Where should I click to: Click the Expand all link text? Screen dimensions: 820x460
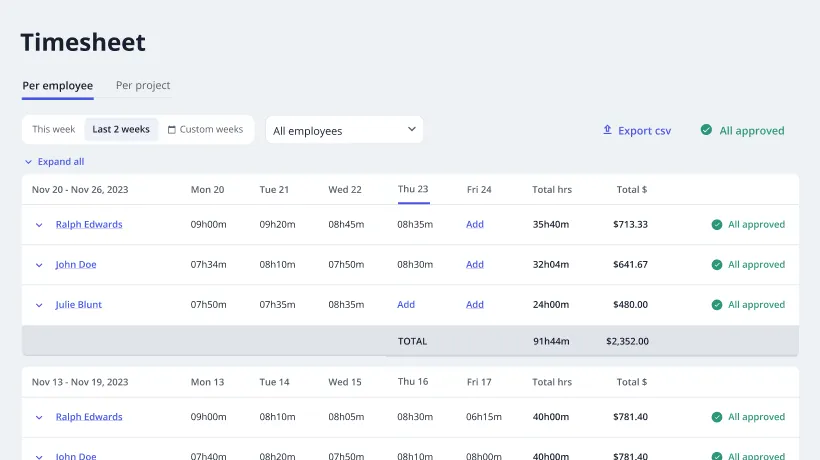pos(61,162)
